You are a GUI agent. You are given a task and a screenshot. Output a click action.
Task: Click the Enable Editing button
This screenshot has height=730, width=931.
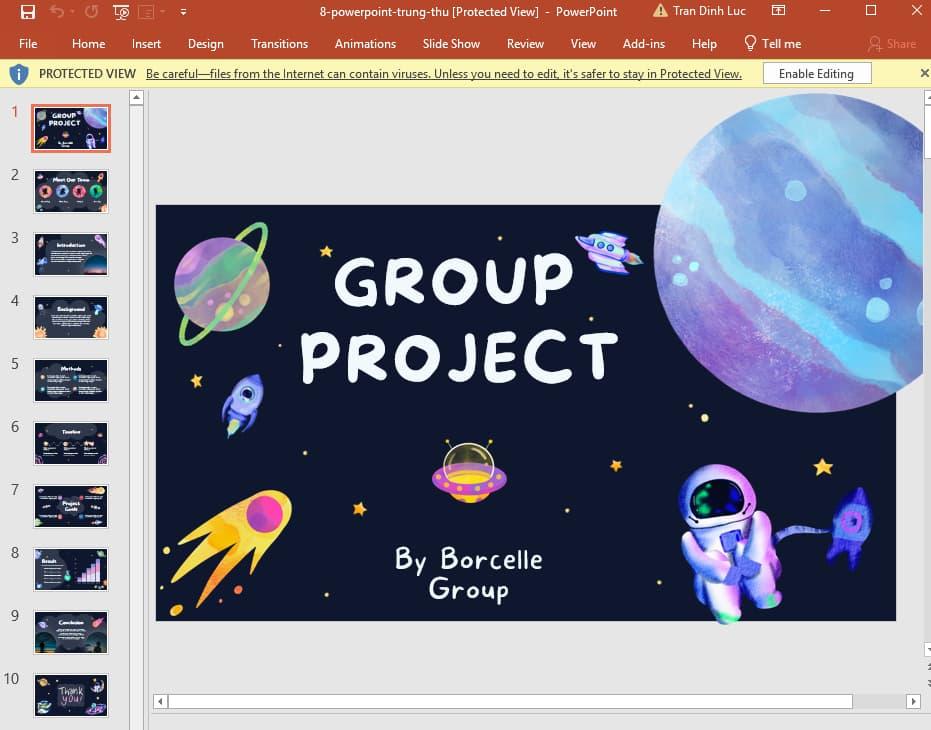click(816, 74)
